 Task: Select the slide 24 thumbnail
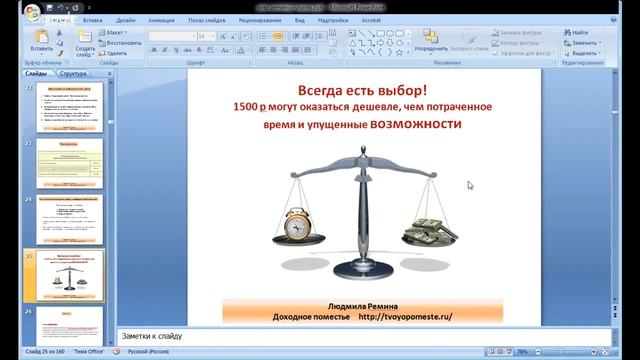tap(69, 219)
